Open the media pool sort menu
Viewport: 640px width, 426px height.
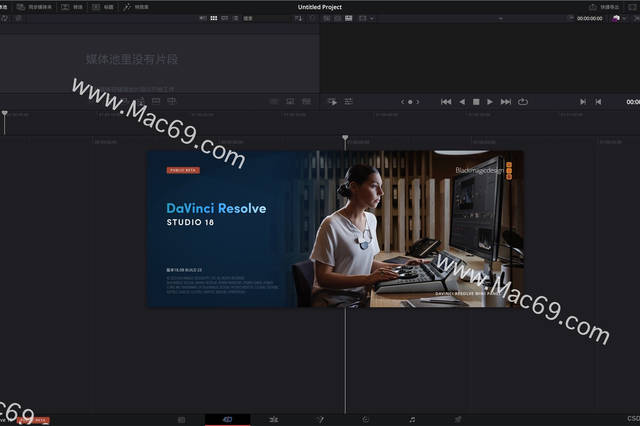298,18
